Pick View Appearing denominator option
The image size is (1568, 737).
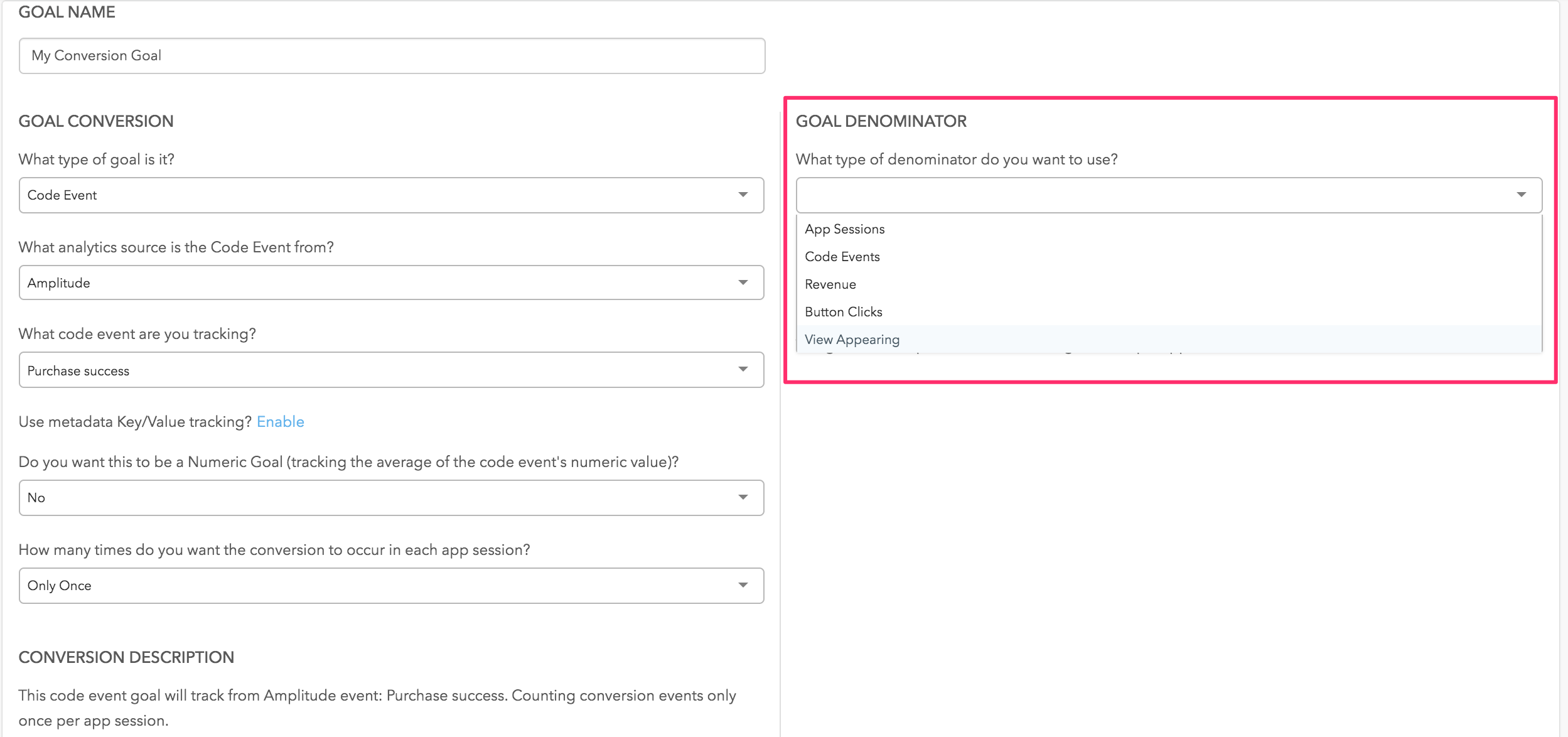coord(852,340)
